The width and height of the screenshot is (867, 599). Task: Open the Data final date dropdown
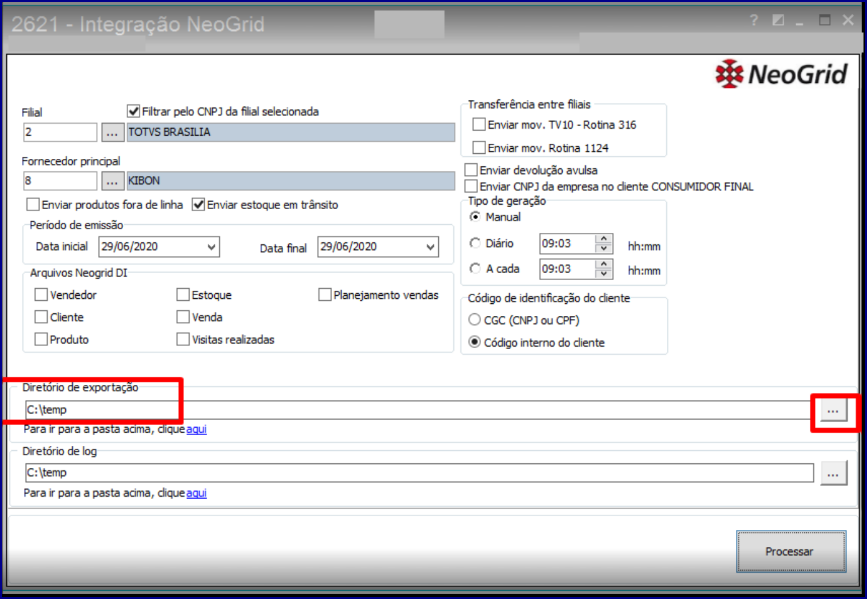(430, 247)
